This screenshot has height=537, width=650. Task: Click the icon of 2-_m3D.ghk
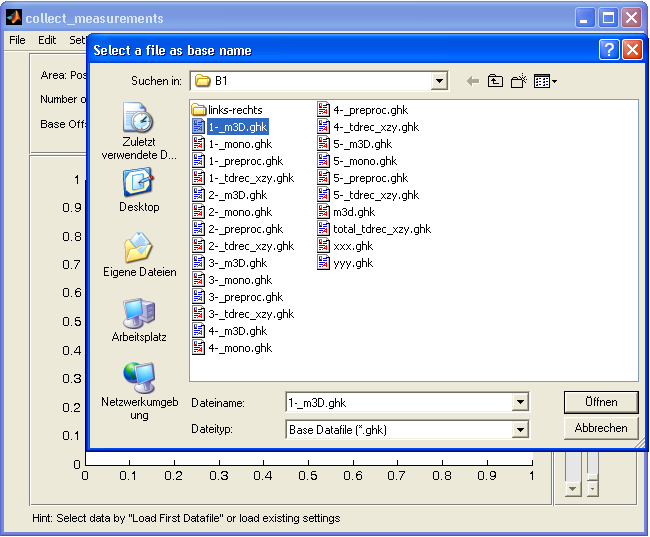pos(199,195)
